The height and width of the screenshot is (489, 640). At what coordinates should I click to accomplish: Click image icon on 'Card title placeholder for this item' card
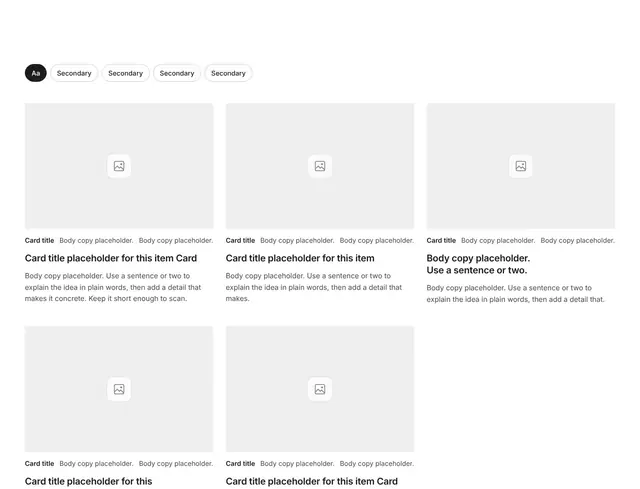(320, 166)
